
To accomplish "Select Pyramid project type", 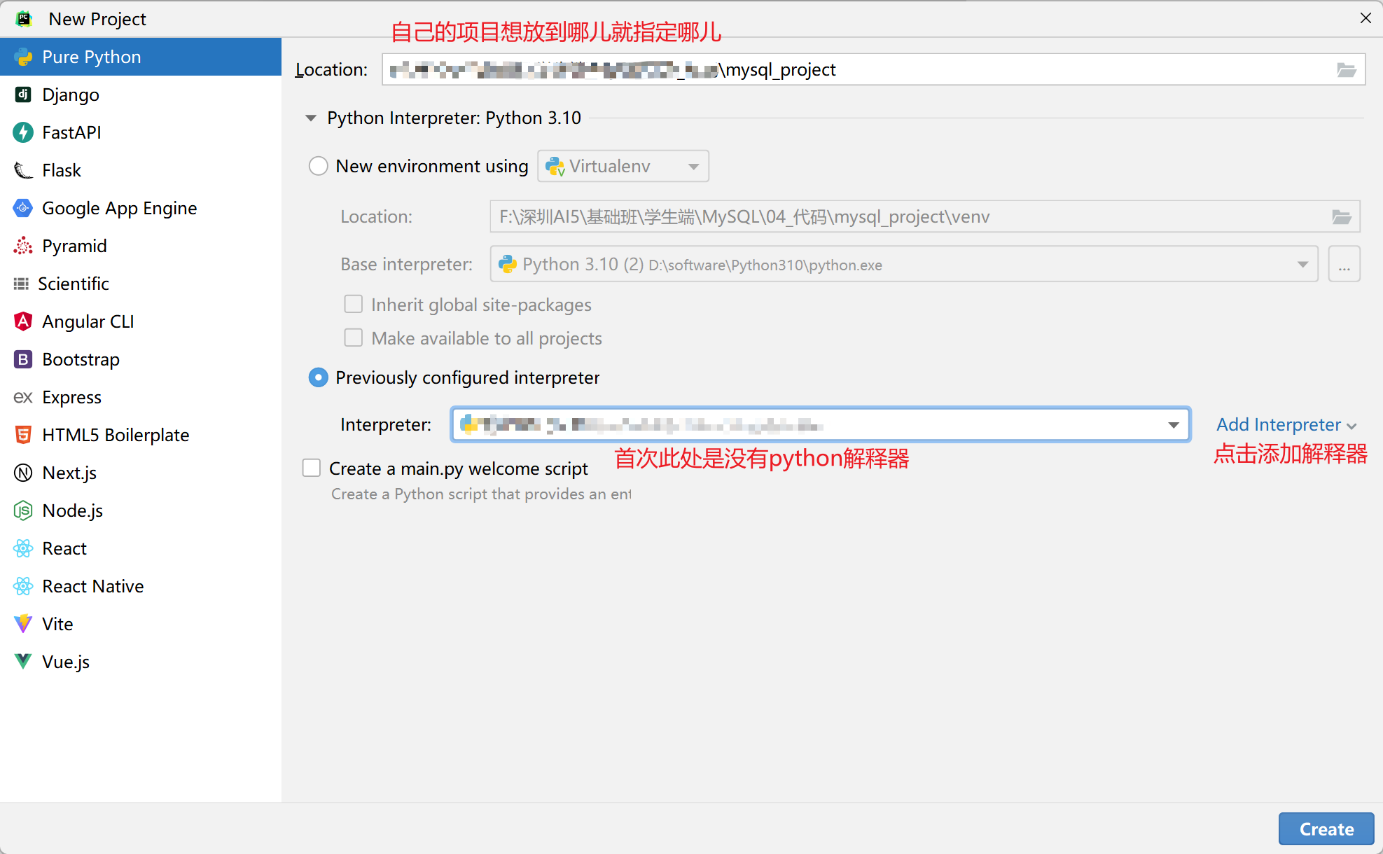I will coord(140,246).
